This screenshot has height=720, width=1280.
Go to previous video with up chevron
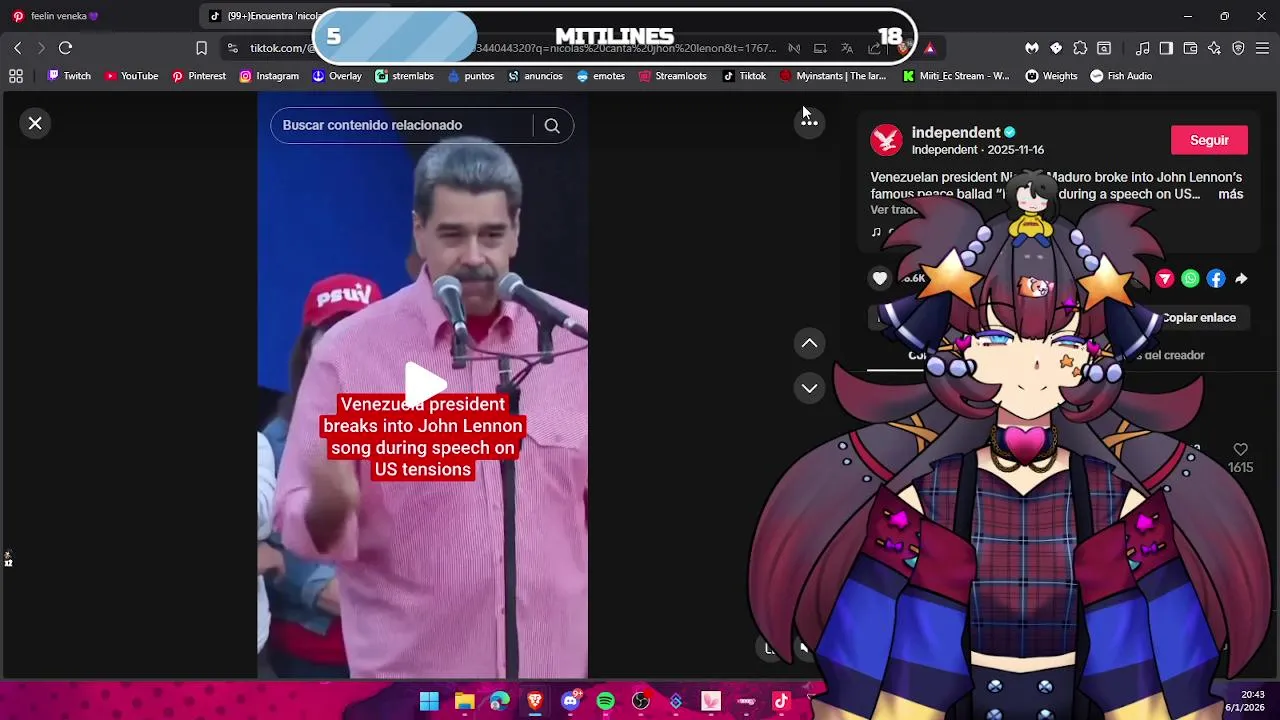tap(809, 343)
